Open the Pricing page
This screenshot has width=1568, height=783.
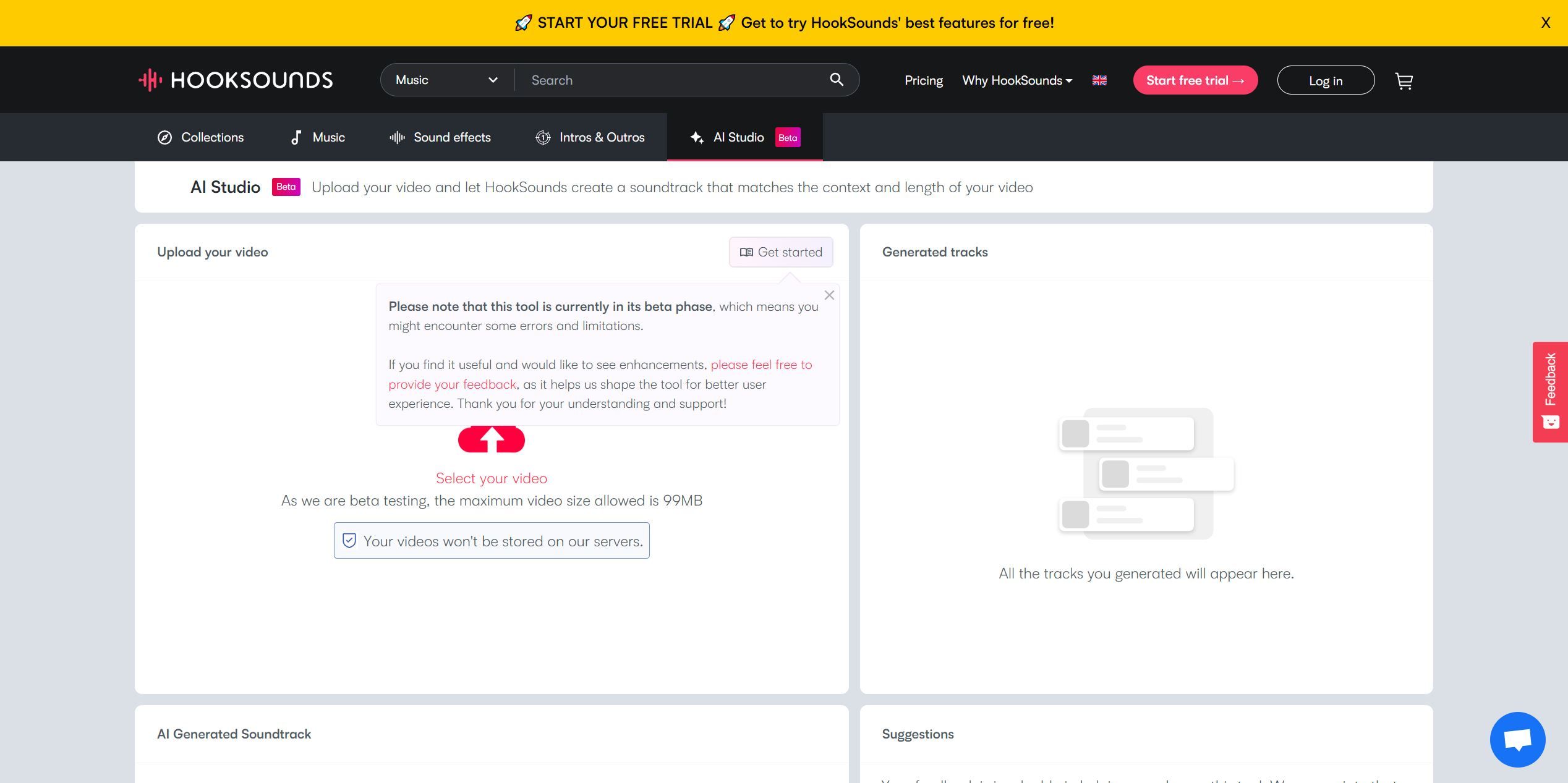[923, 80]
